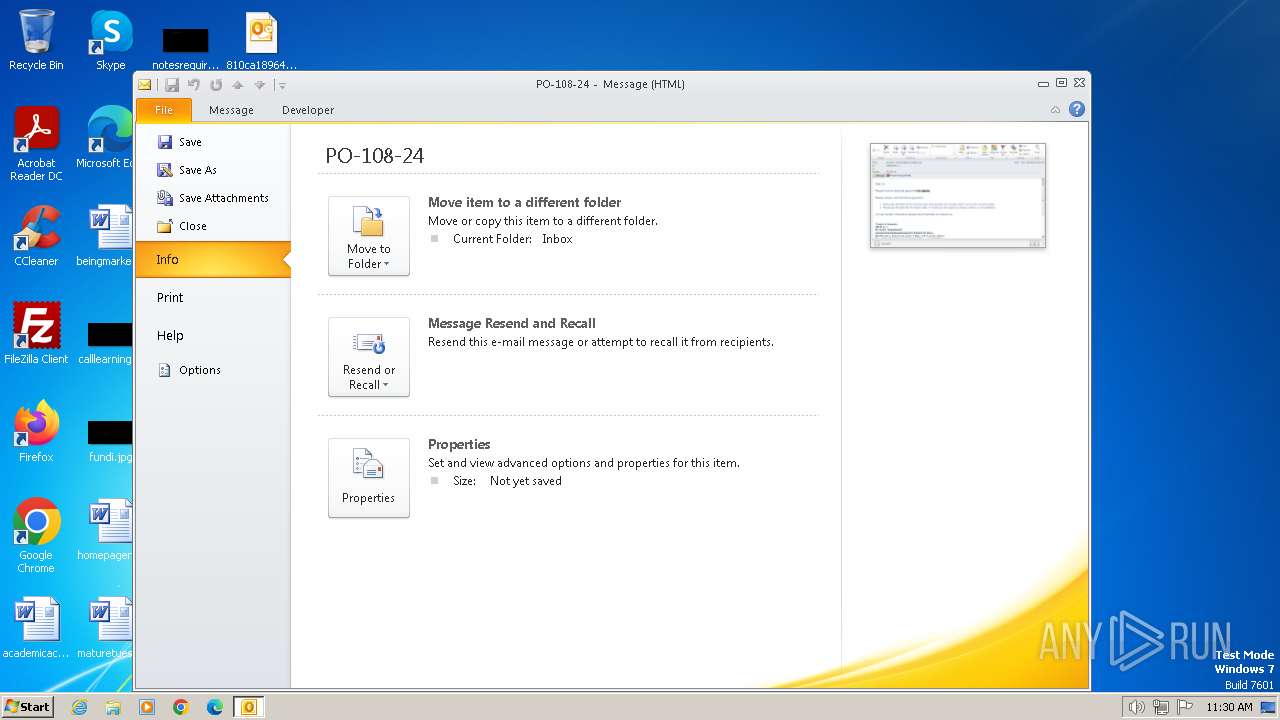Click Outlook taskbar button

coord(249,707)
